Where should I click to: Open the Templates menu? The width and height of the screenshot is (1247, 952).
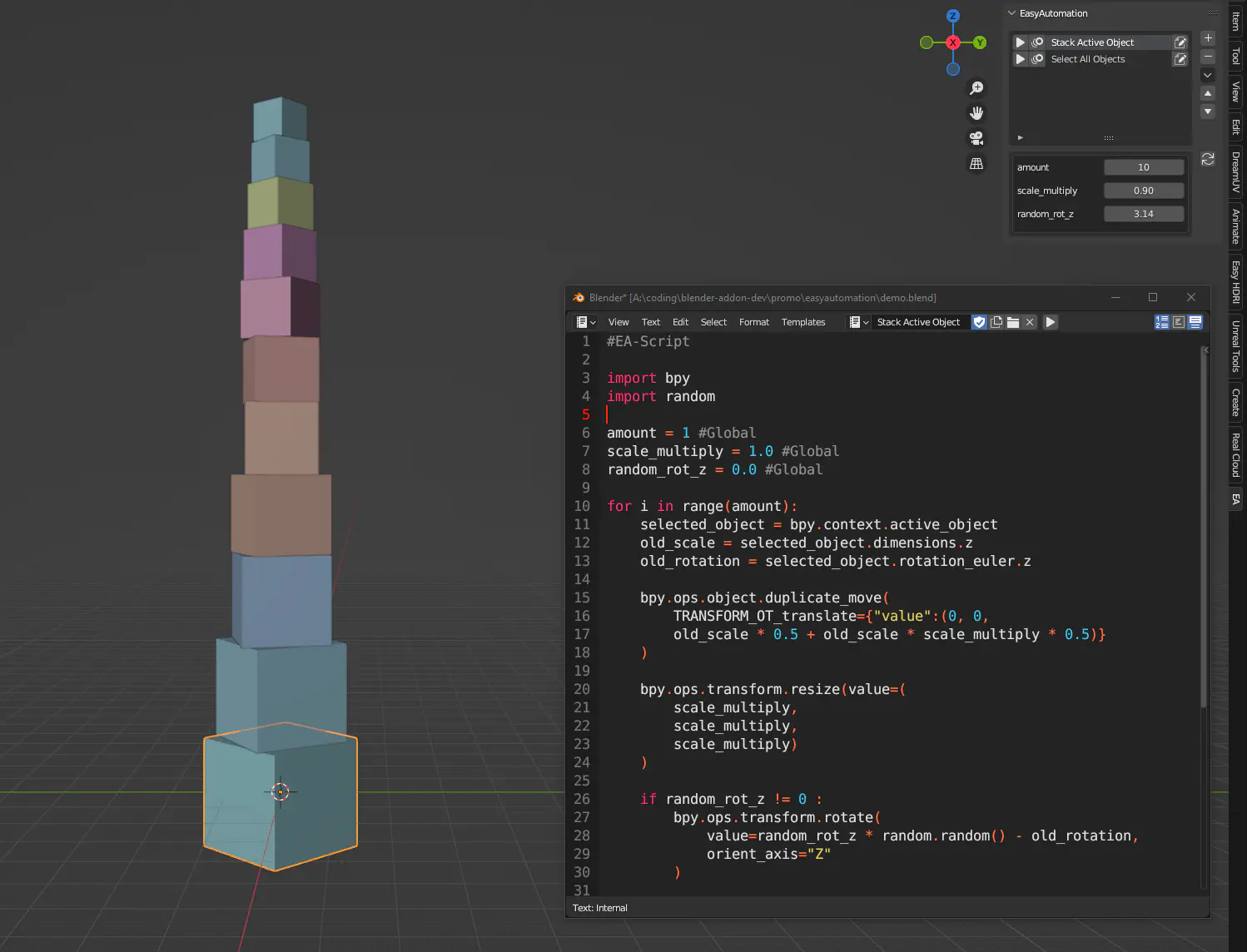(x=802, y=322)
